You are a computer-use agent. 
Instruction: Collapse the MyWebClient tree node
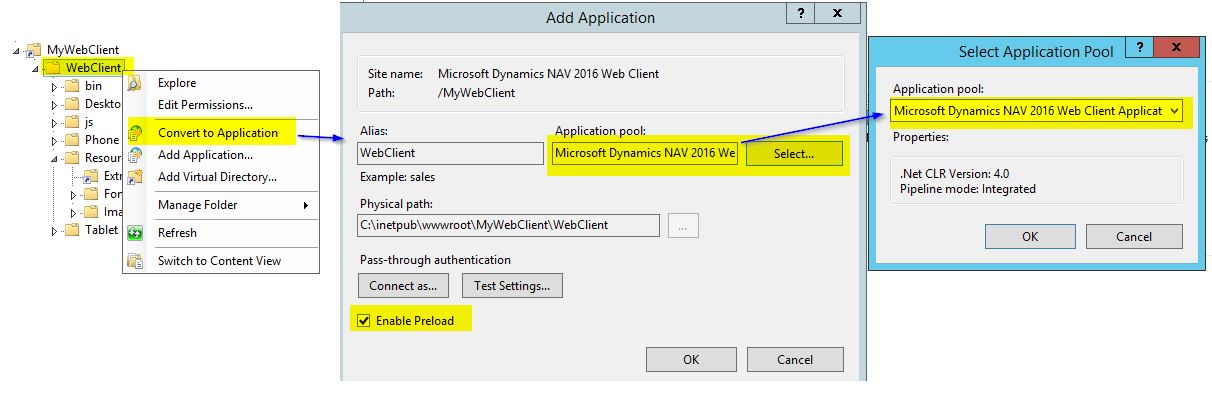[x=17, y=50]
